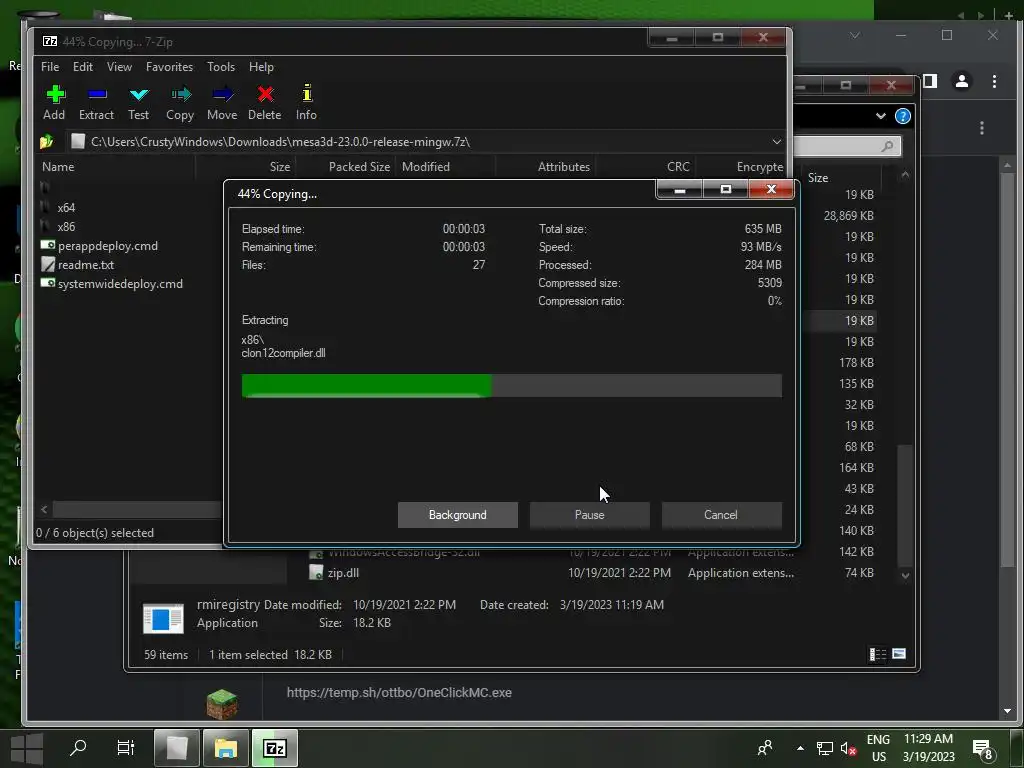Click the Delete toolbar icon
This screenshot has width=1024, height=768.
265,95
